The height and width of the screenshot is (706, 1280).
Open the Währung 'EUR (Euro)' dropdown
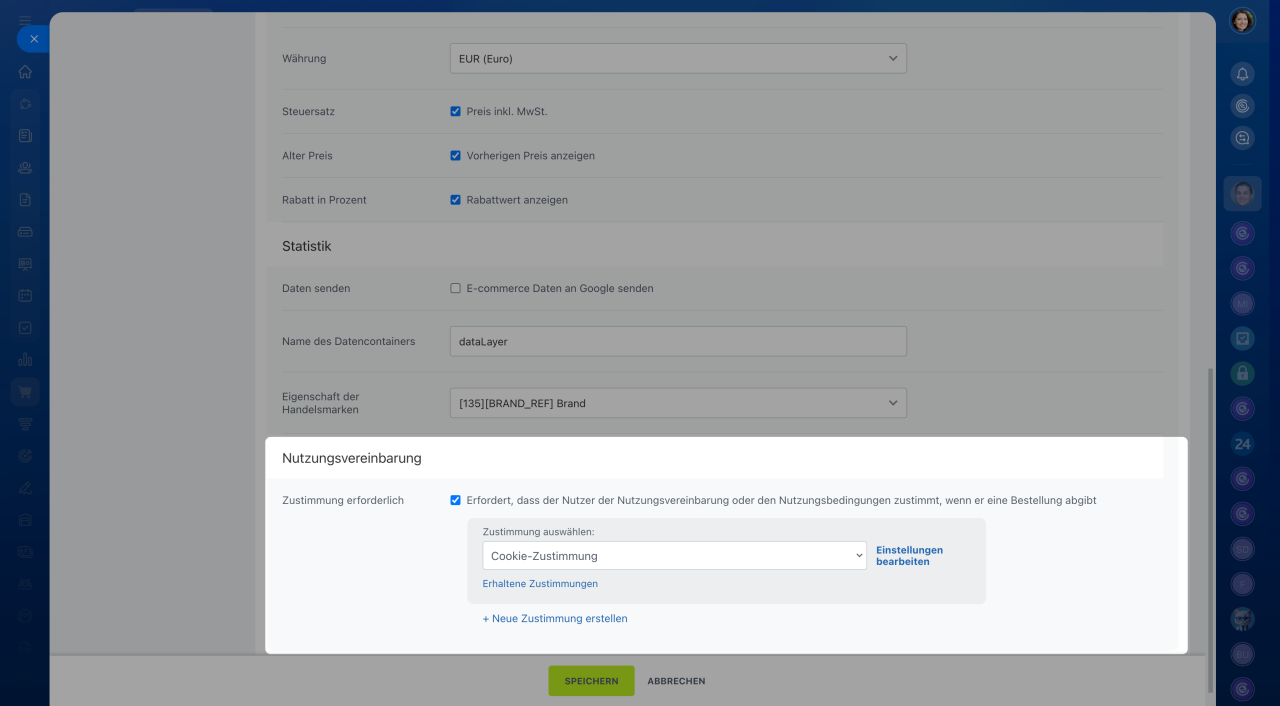click(678, 58)
